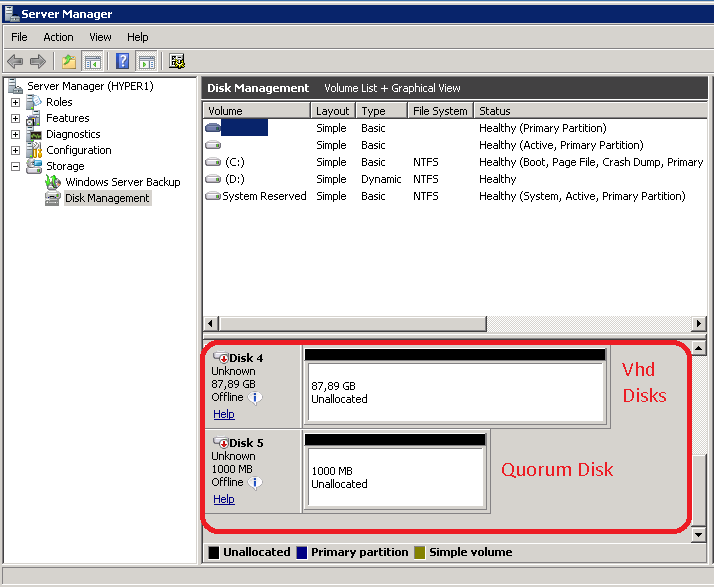Click the File System column header
714x587 pixels.
click(x=439, y=111)
